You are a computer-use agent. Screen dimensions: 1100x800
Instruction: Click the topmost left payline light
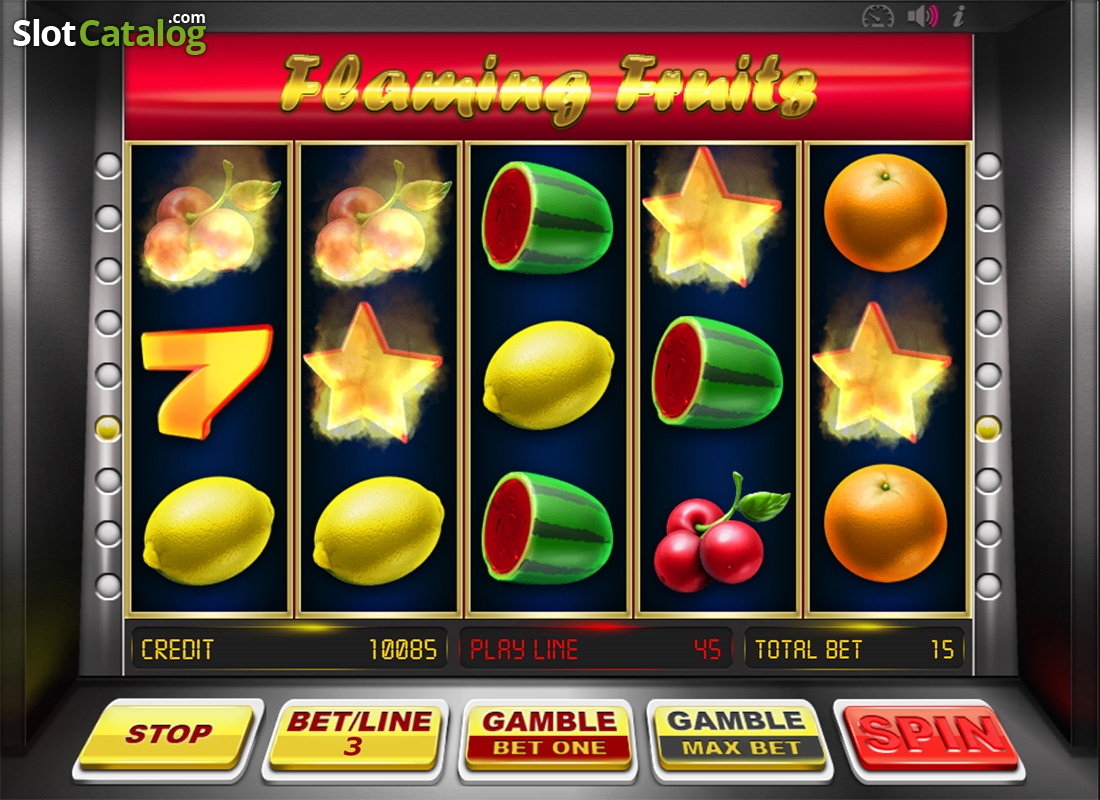(108, 166)
